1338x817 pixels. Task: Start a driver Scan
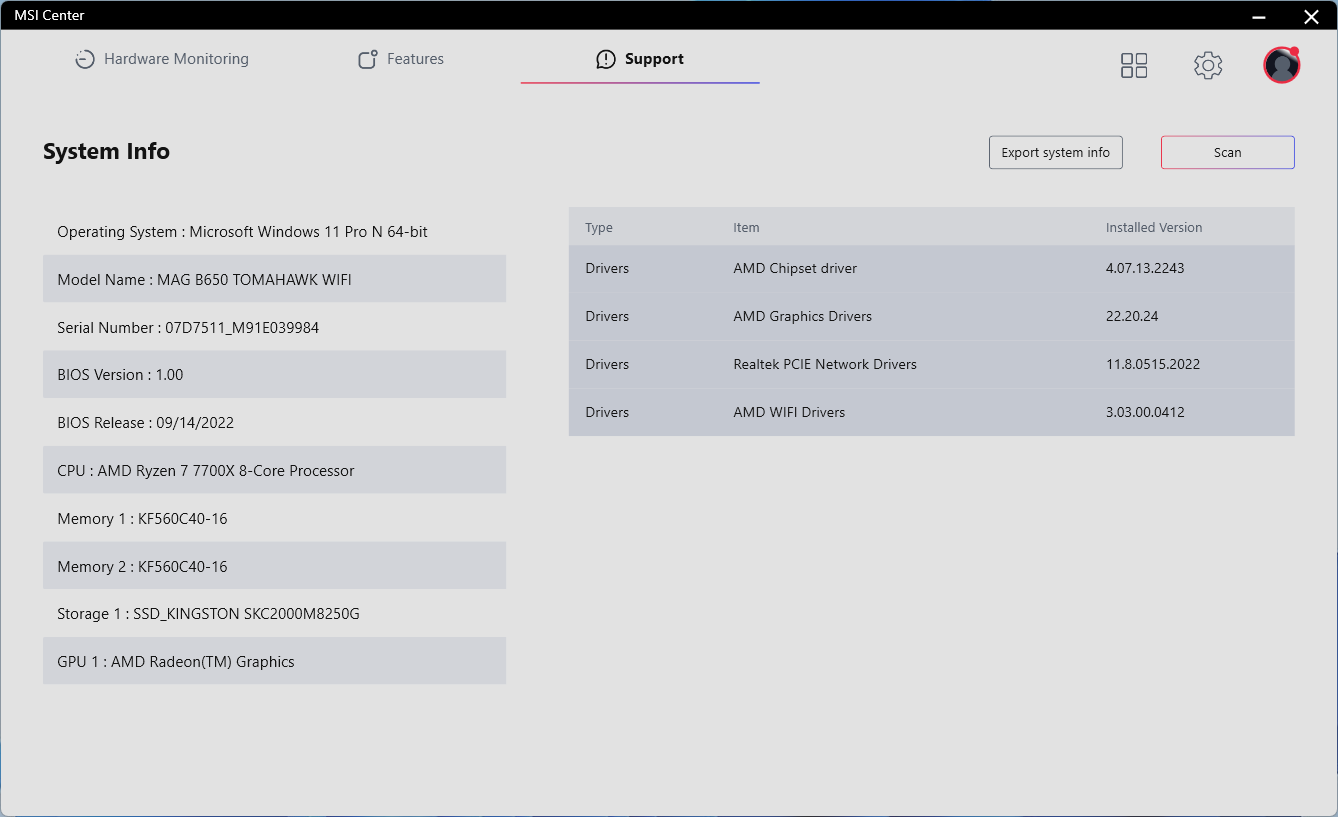coord(1227,153)
